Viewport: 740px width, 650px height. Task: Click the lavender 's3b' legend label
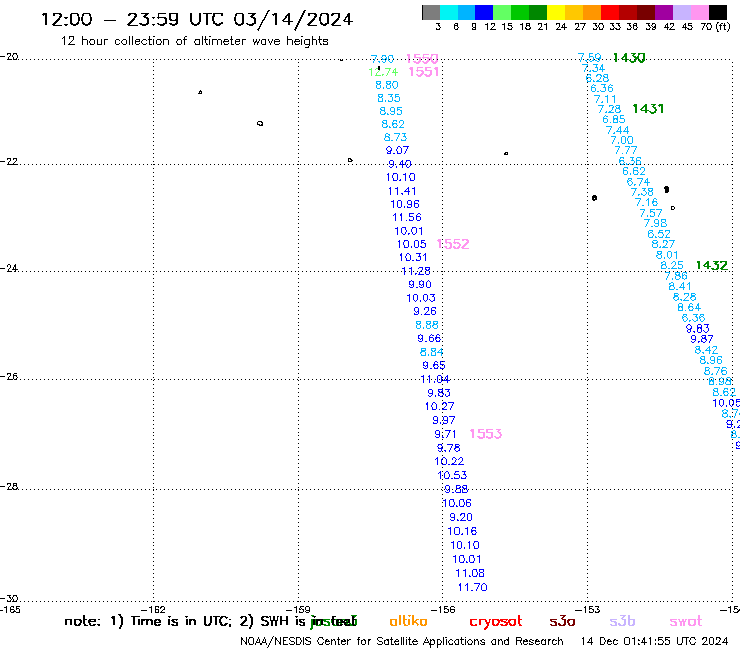click(x=622, y=621)
